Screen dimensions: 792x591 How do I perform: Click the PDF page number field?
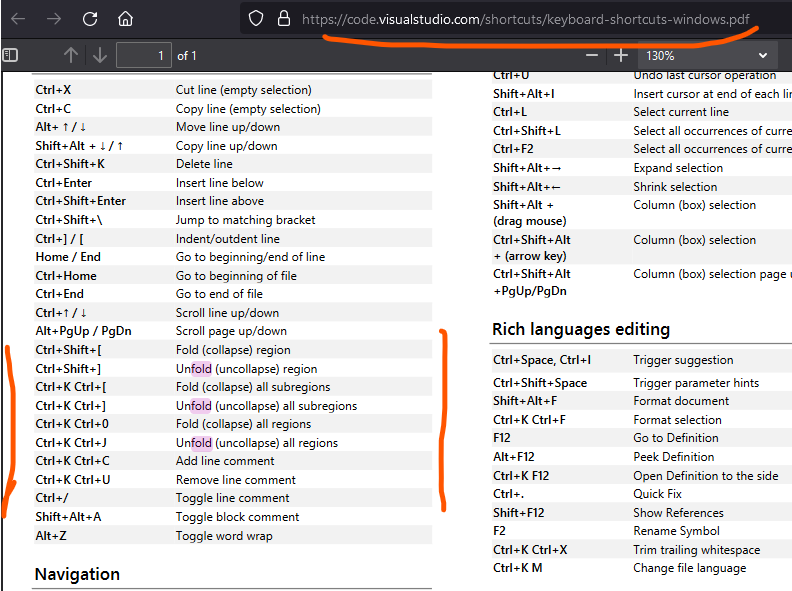pos(144,56)
